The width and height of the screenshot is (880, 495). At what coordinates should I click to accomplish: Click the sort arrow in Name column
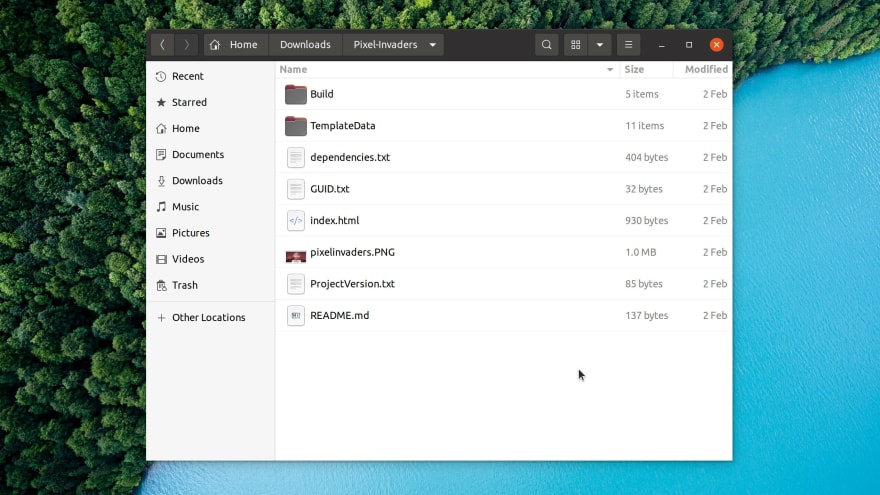(610, 70)
